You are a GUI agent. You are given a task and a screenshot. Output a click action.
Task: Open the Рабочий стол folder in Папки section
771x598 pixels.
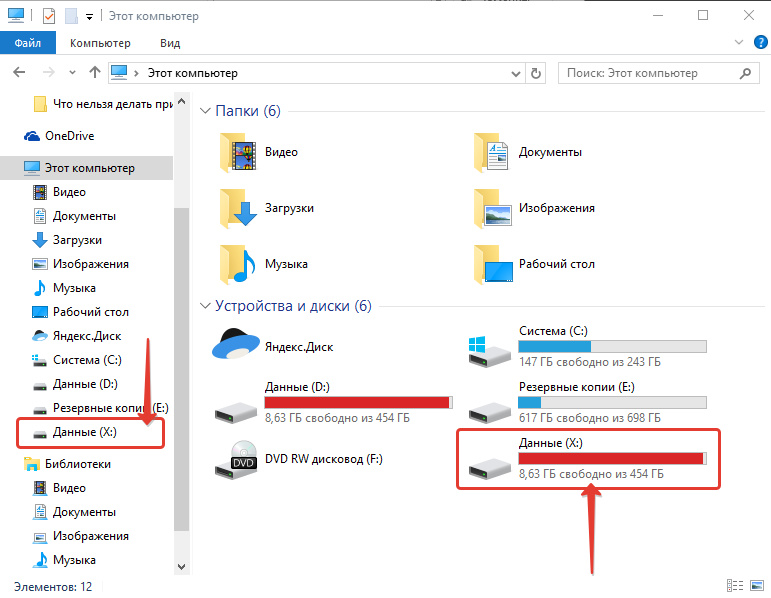coord(534,264)
